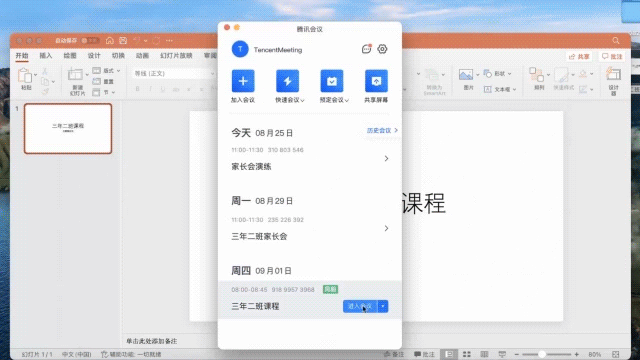This screenshot has height=360, width=640.
Task: Select normal view in PowerPoint status bar
Action: [x=449, y=354]
